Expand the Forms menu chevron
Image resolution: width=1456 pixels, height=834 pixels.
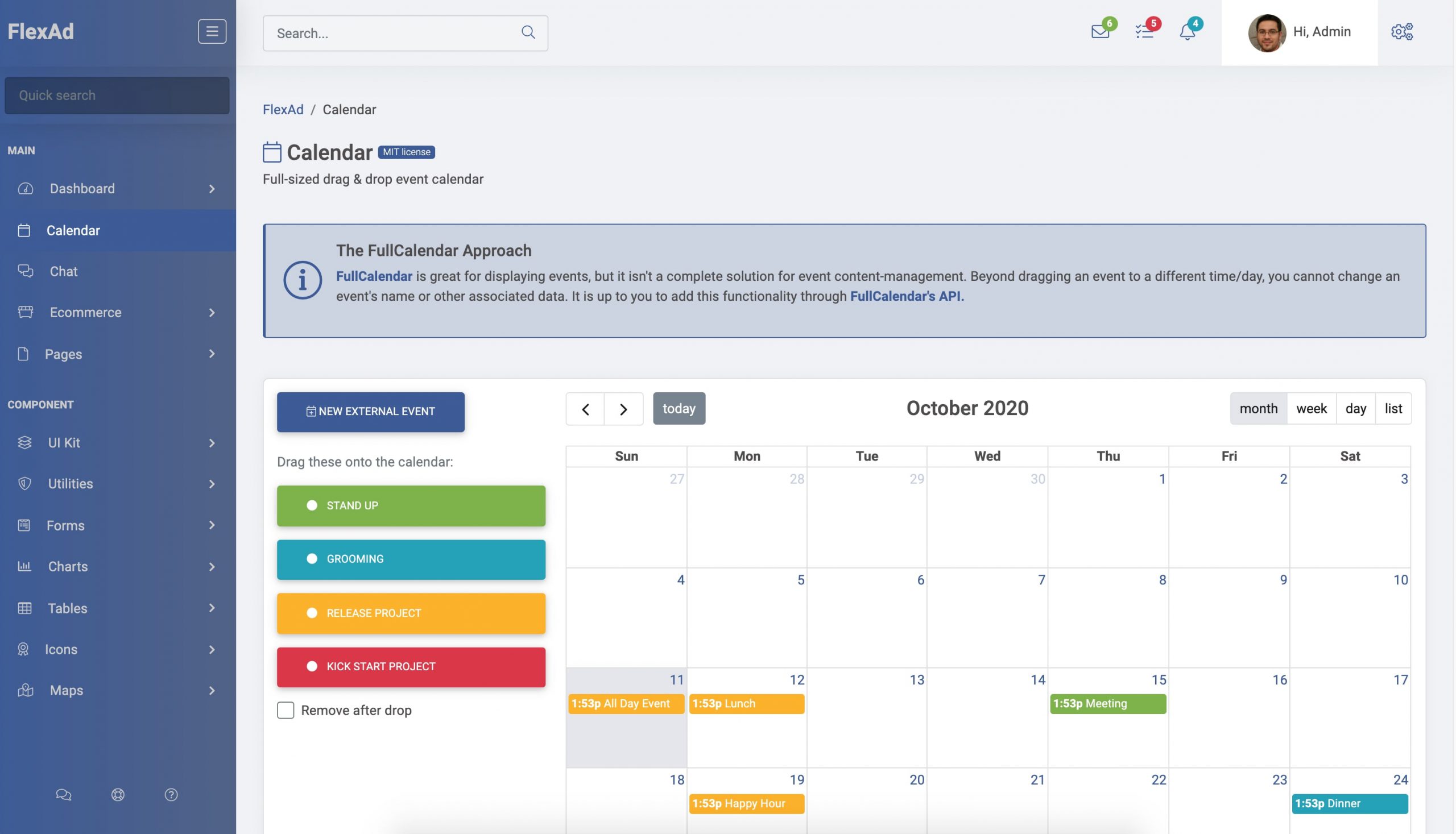point(212,525)
